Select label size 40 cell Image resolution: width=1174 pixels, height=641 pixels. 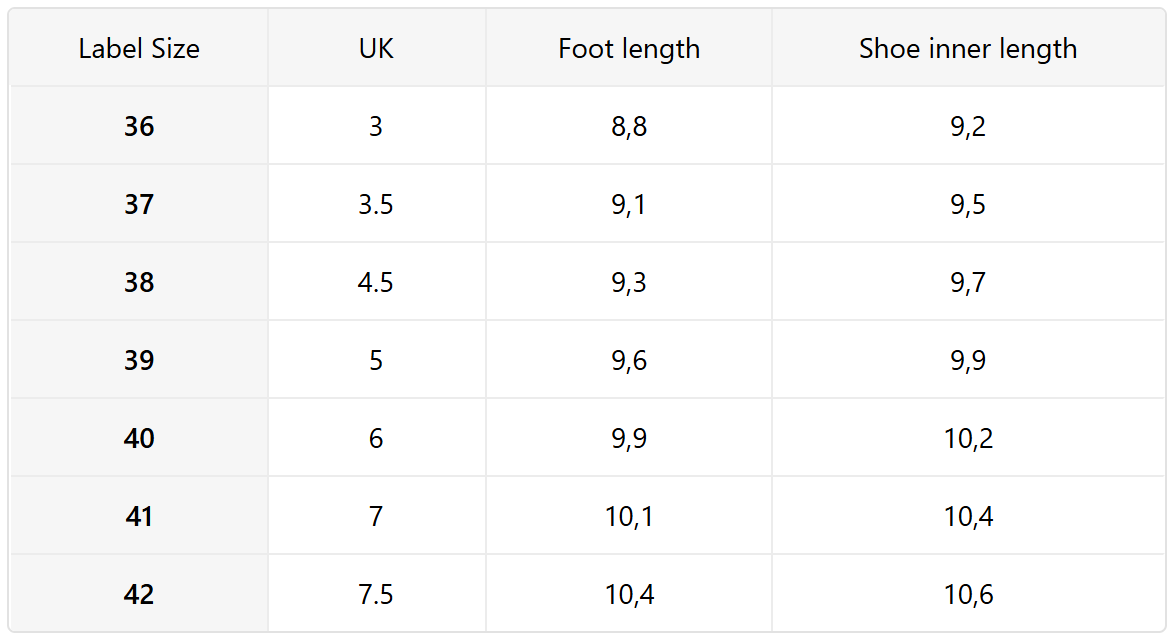(x=139, y=439)
